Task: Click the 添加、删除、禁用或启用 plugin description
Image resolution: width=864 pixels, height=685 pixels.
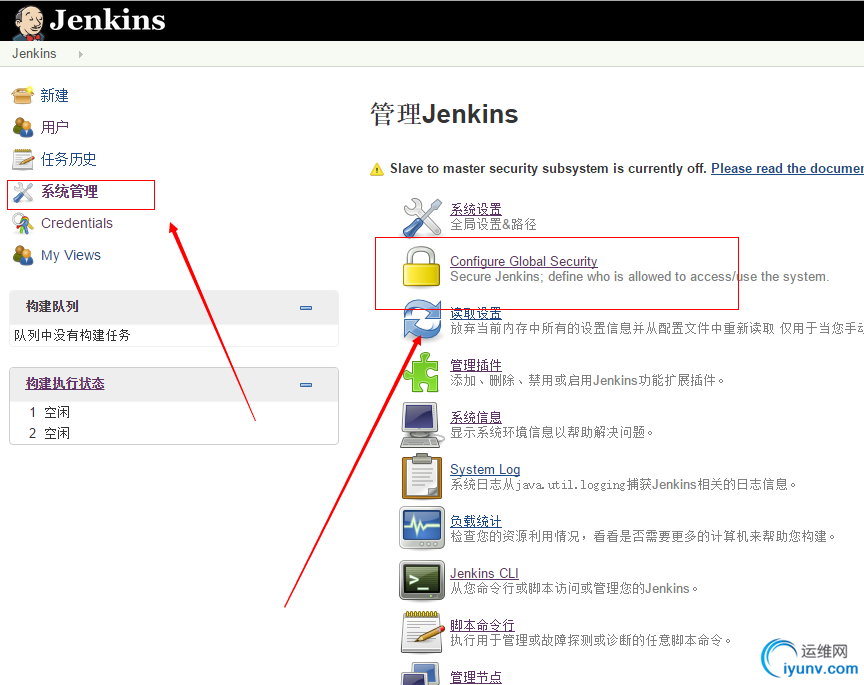Action: tap(587, 380)
